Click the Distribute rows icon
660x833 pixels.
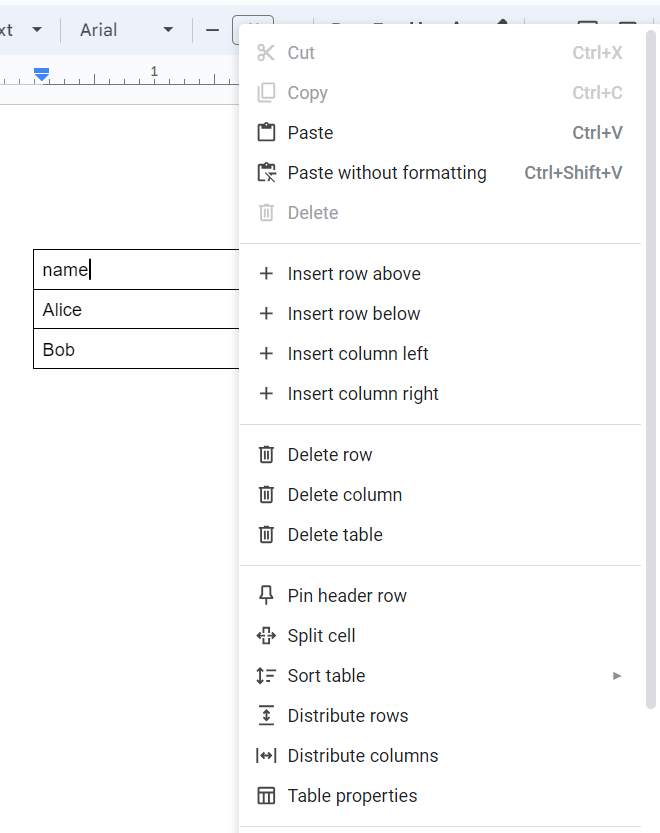[266, 716]
